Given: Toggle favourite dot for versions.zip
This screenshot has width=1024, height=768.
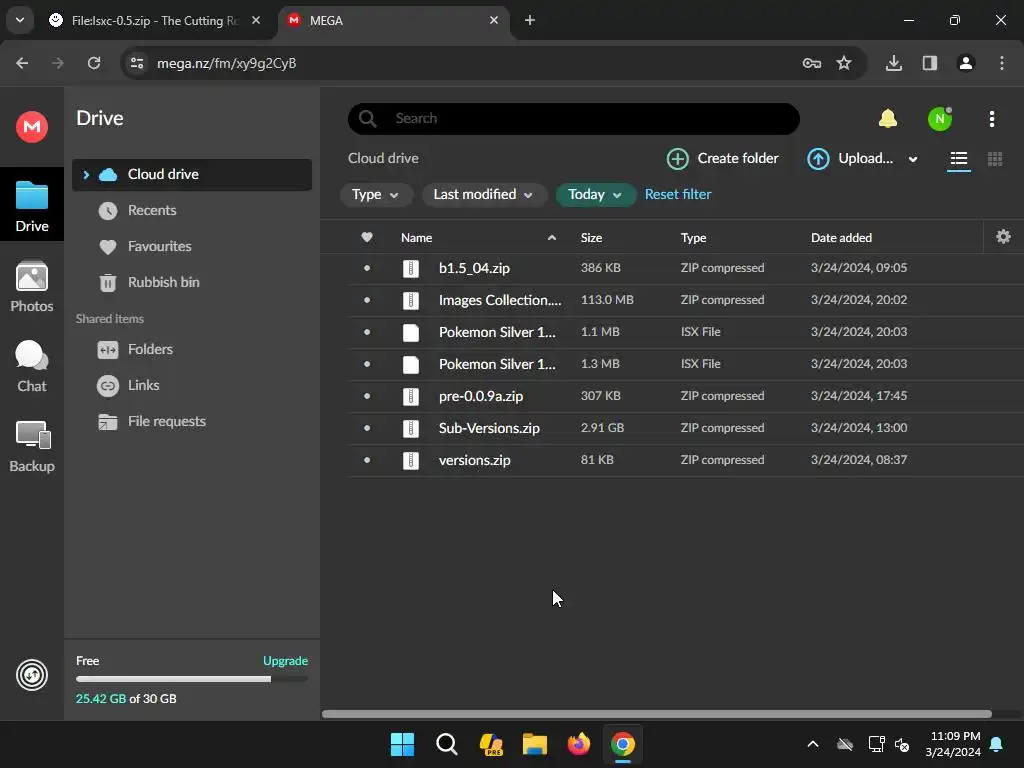Looking at the screenshot, I should click(367, 460).
